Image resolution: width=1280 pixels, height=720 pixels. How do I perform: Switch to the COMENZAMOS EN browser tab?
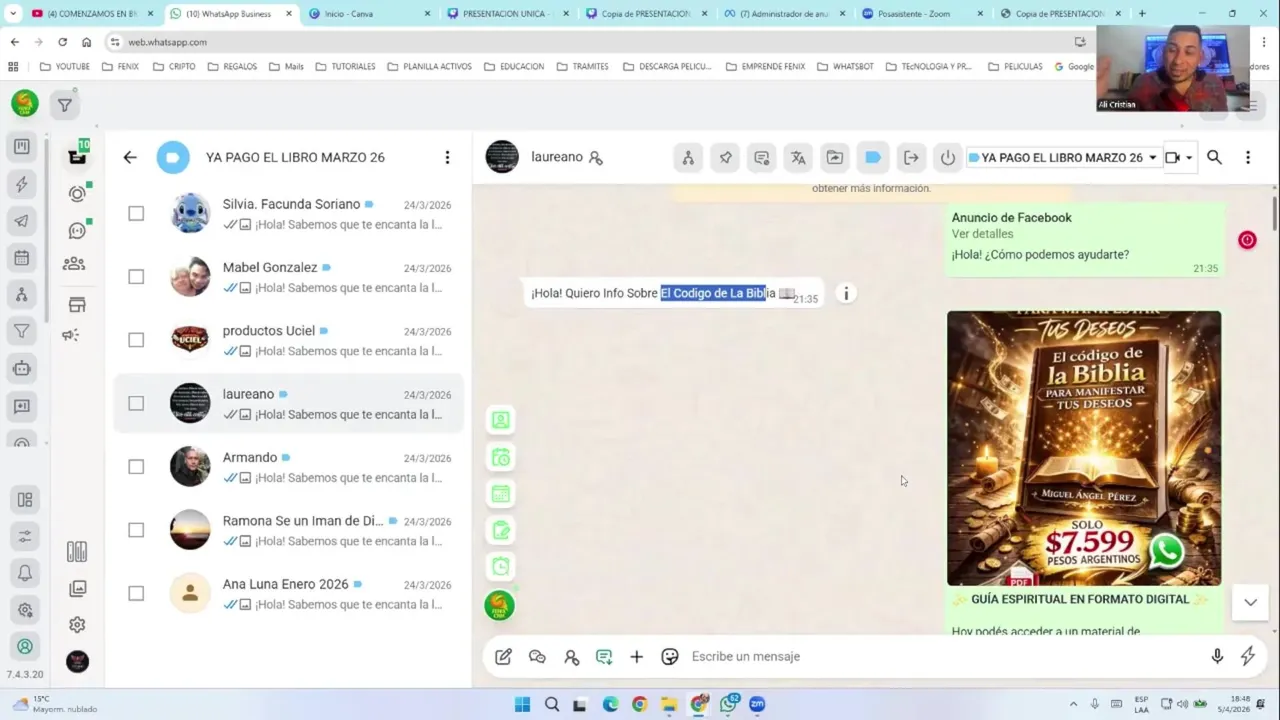[x=91, y=14]
